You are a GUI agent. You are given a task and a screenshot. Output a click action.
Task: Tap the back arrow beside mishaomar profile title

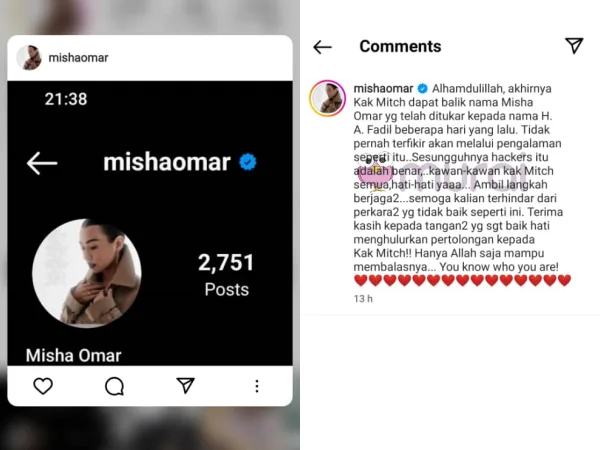[42, 163]
